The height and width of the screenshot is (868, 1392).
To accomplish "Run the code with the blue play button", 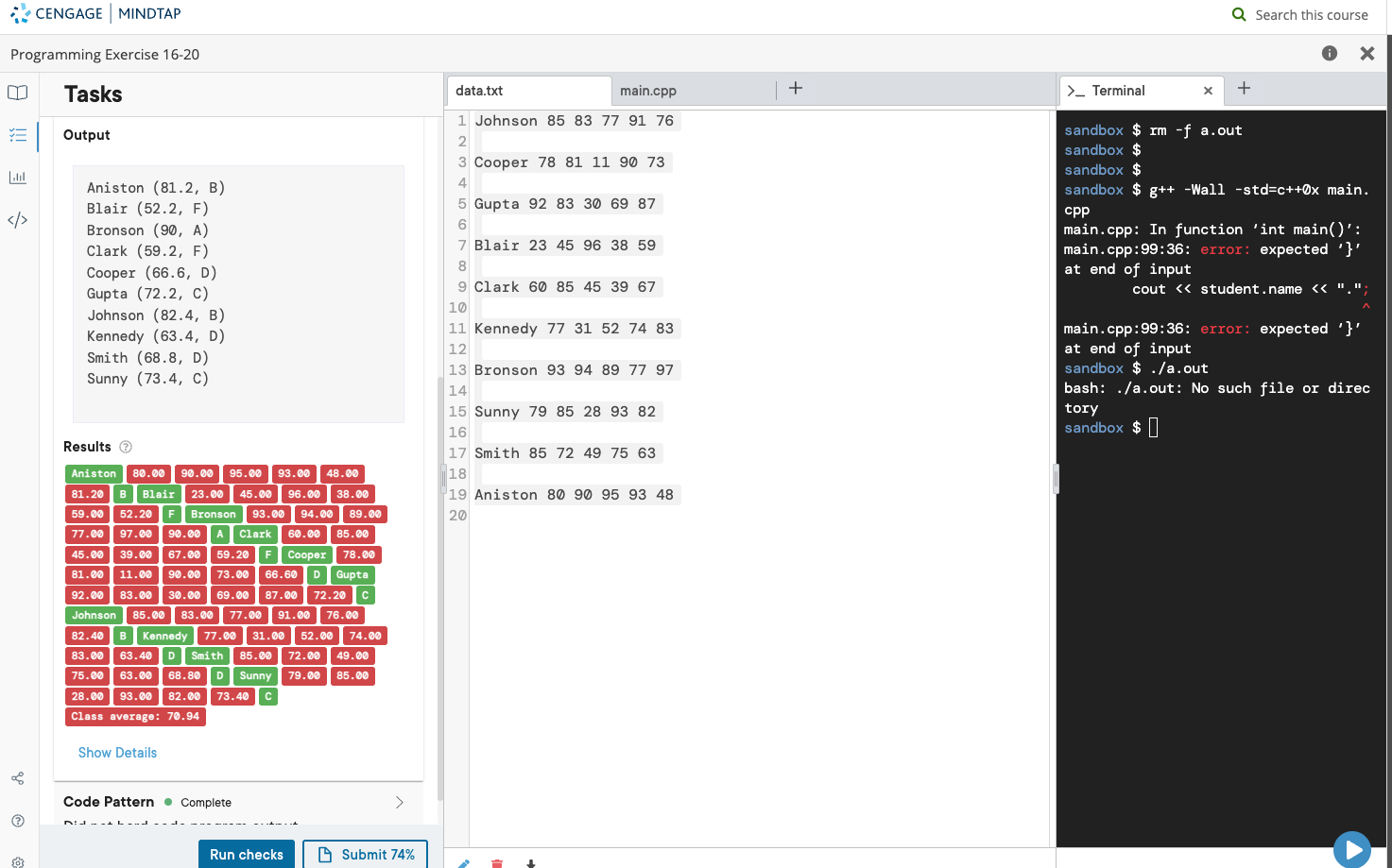I will coord(1351,848).
